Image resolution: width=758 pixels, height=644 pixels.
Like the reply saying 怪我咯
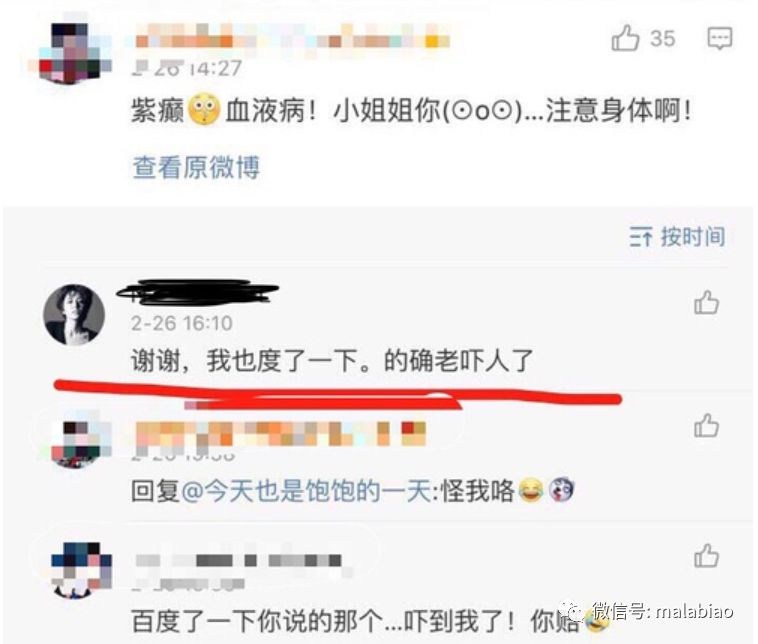[706, 426]
